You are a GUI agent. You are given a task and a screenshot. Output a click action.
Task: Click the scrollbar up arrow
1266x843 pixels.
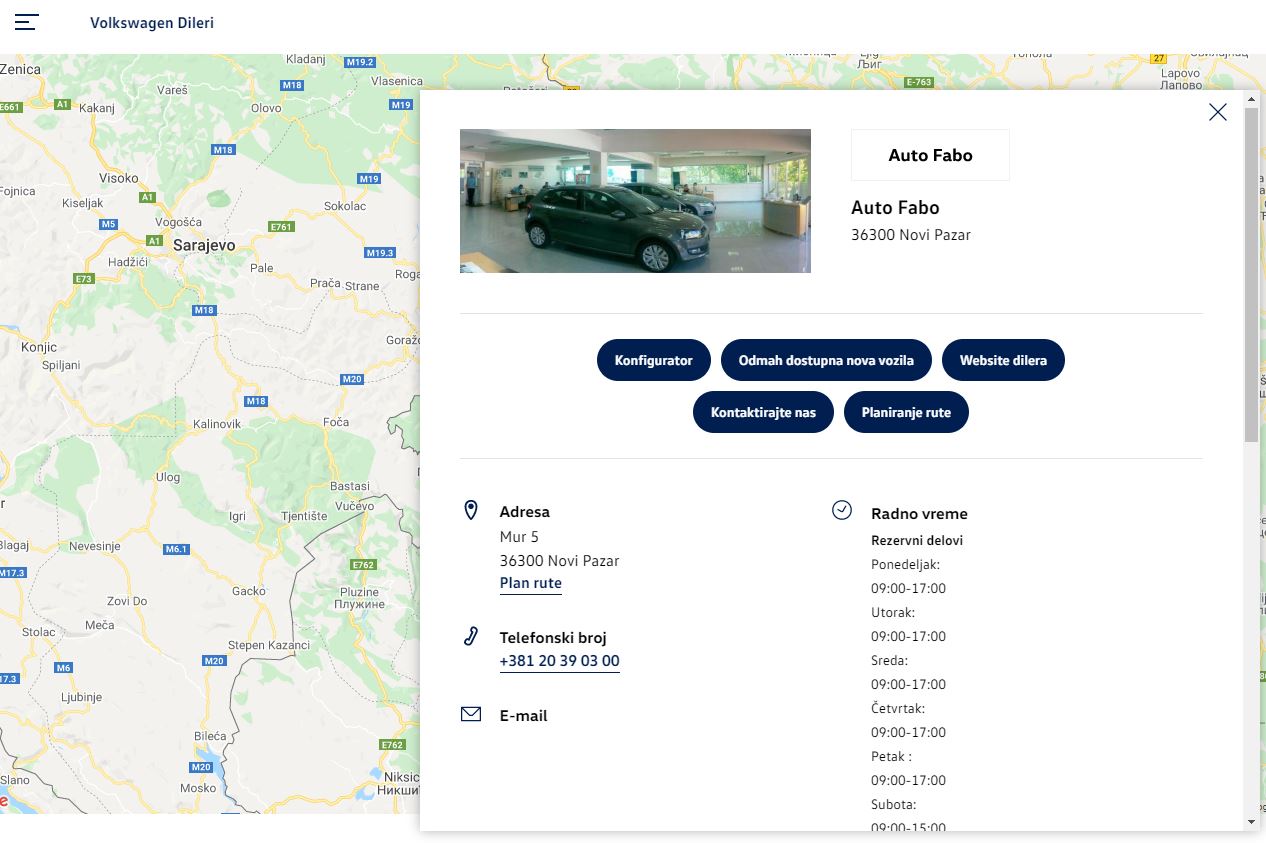click(x=1251, y=99)
